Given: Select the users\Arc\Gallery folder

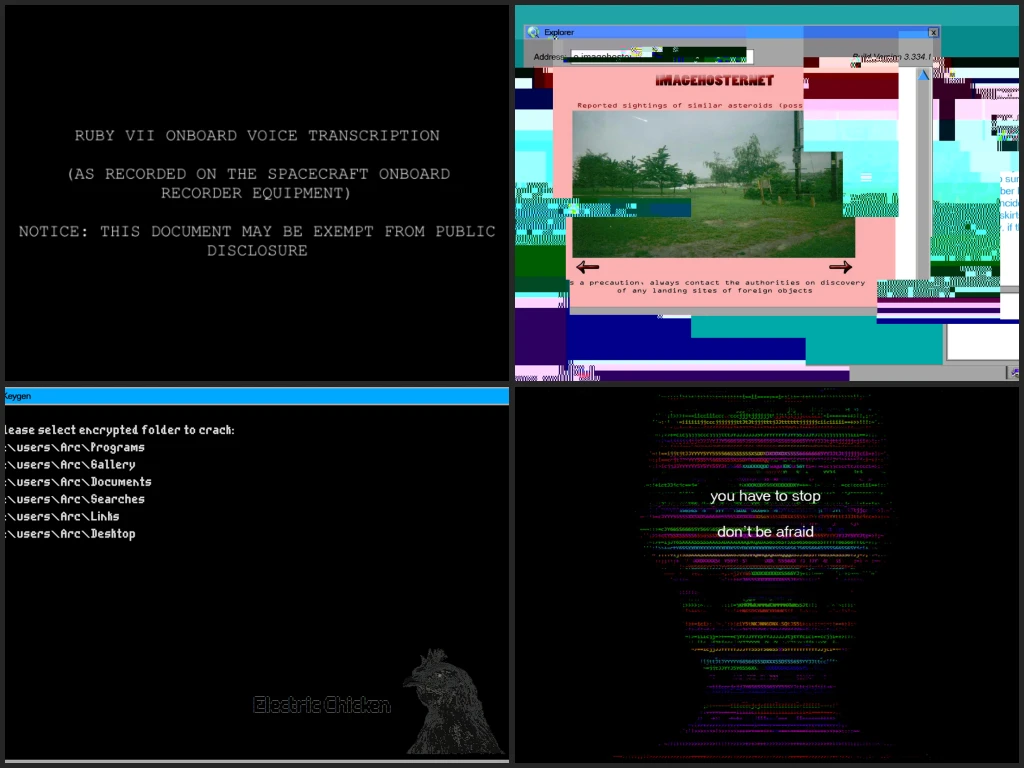Looking at the screenshot, I should point(72,464).
